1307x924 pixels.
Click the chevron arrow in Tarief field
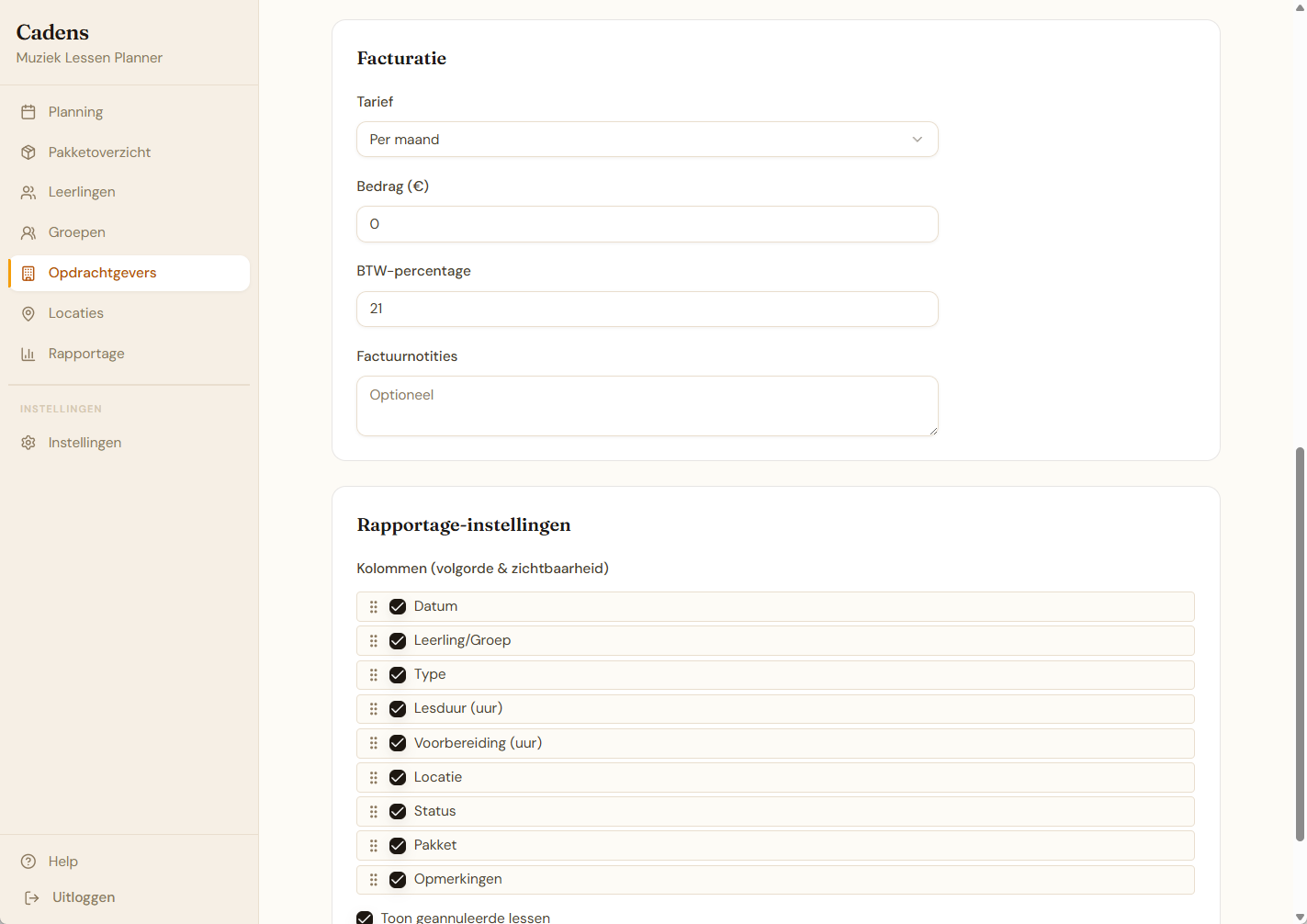[917, 140]
